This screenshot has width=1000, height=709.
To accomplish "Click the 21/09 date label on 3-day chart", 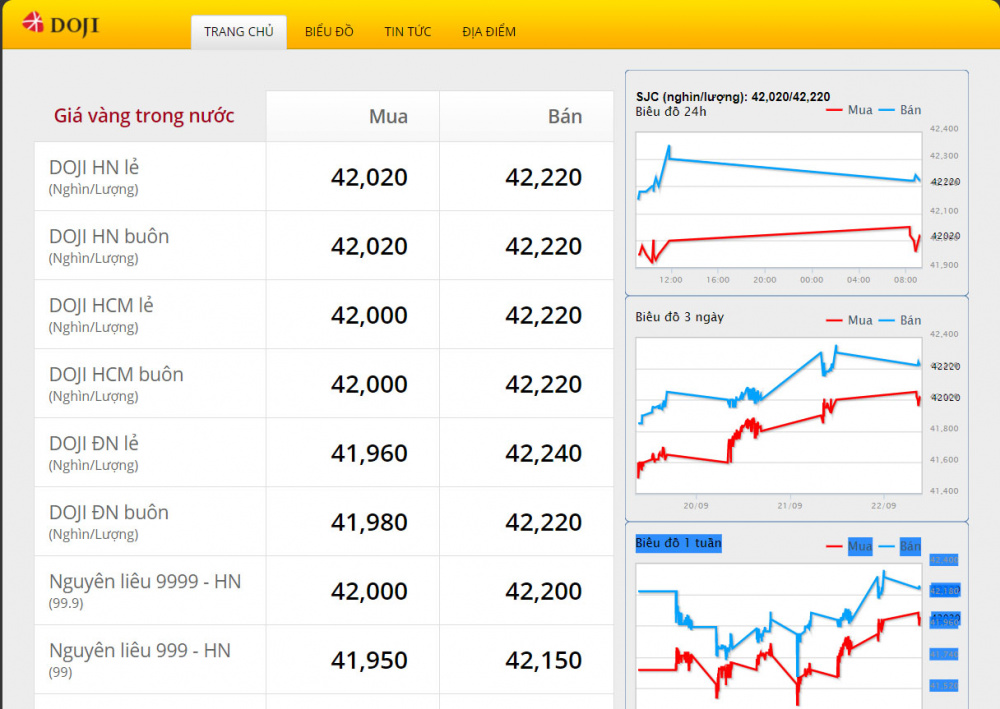I will click(x=790, y=505).
